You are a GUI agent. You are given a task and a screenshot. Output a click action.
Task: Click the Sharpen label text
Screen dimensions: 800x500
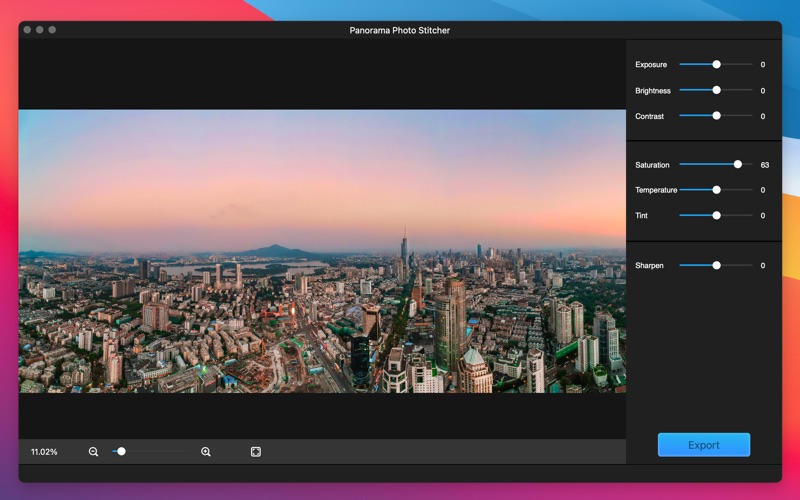pyautogui.click(x=649, y=265)
